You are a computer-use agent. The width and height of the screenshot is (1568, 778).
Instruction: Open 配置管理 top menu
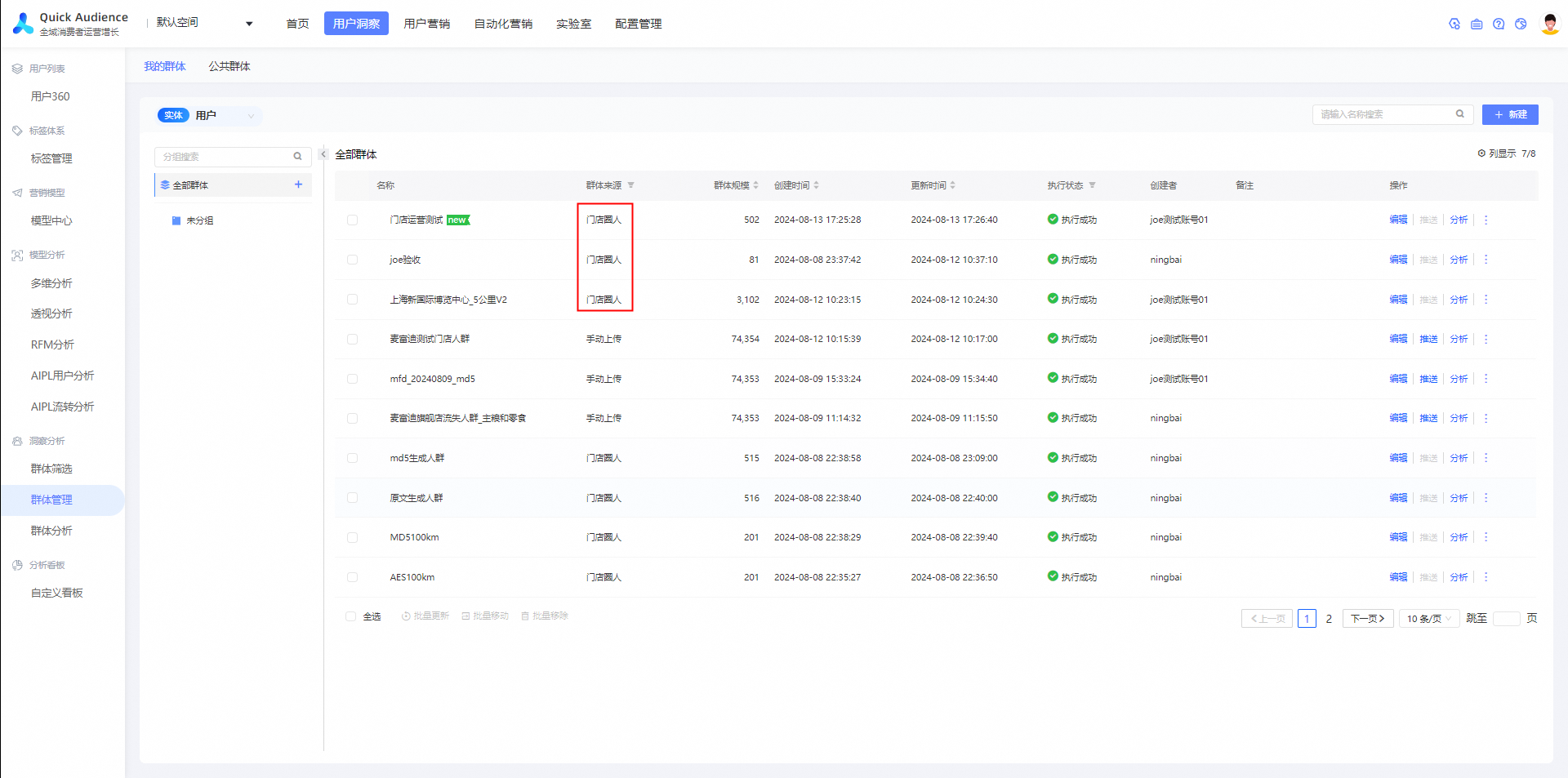pyautogui.click(x=638, y=24)
